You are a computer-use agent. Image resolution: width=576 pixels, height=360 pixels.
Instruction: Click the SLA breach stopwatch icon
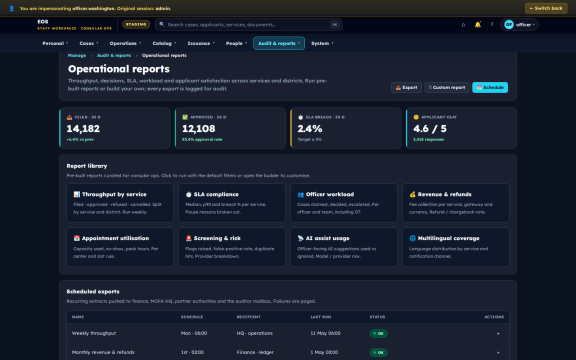(x=300, y=117)
